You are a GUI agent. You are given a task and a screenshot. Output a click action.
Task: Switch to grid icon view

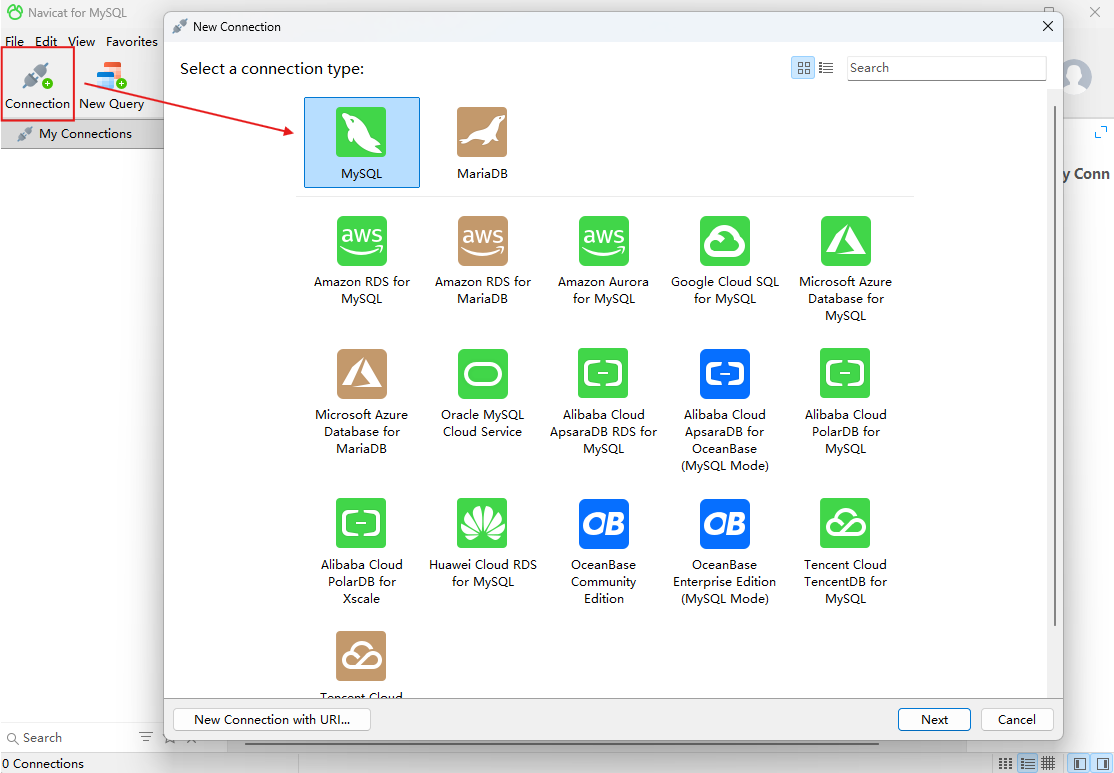pyautogui.click(x=804, y=68)
